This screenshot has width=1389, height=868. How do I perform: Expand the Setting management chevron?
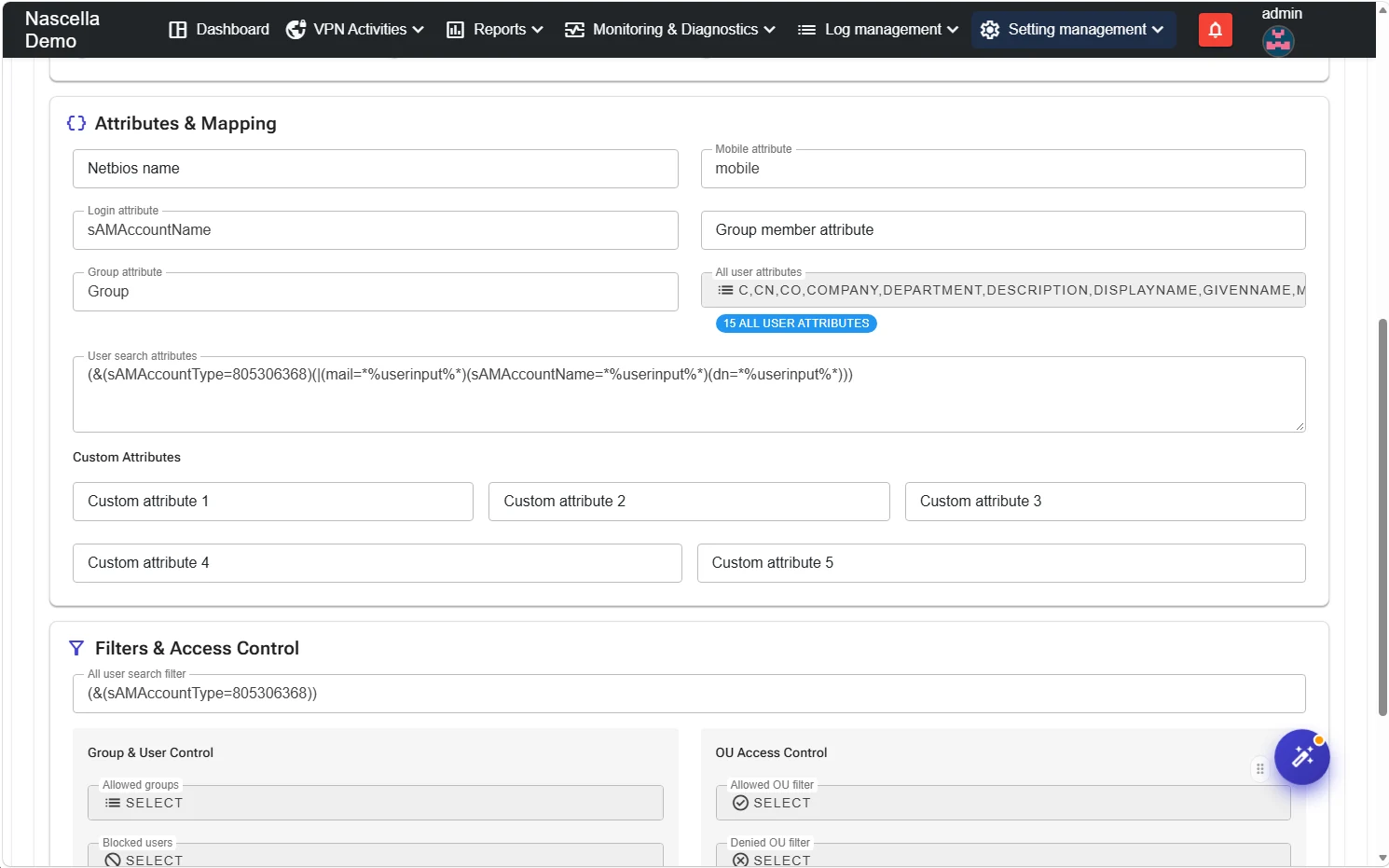pyautogui.click(x=1158, y=30)
